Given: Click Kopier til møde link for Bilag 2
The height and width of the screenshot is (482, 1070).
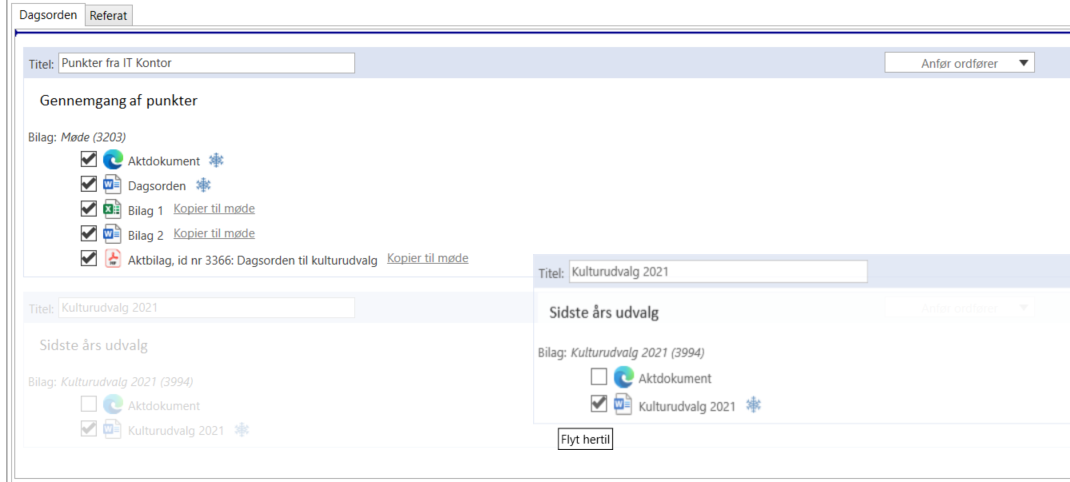Looking at the screenshot, I should tap(214, 234).
